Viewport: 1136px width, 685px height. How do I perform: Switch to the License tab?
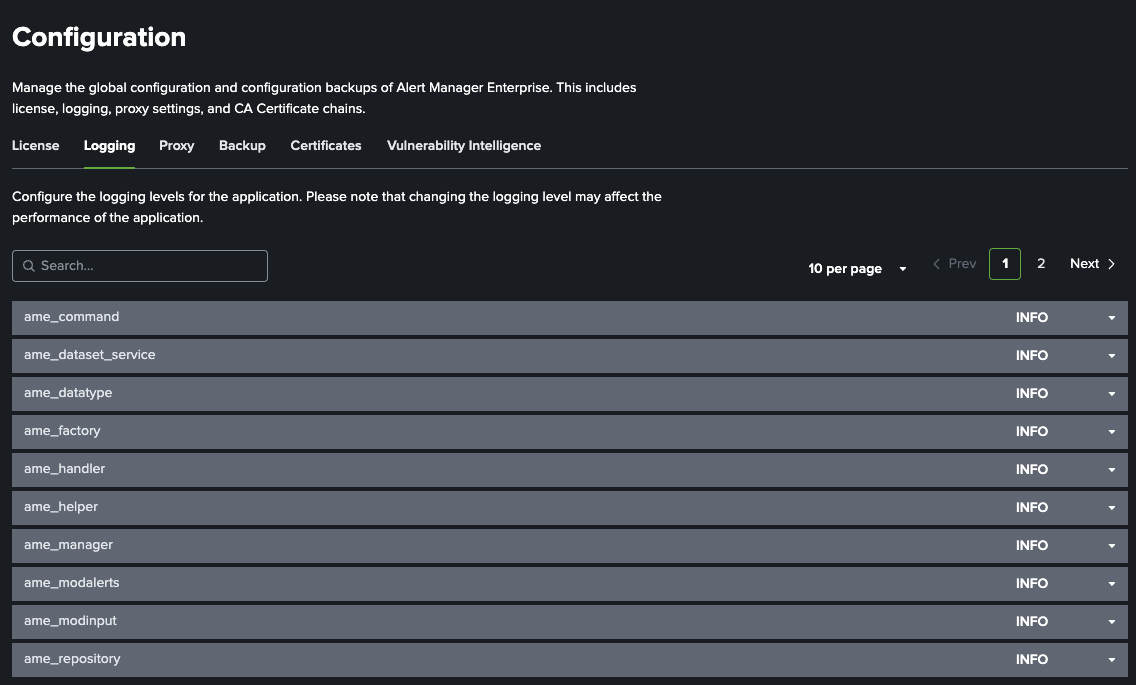click(35, 145)
